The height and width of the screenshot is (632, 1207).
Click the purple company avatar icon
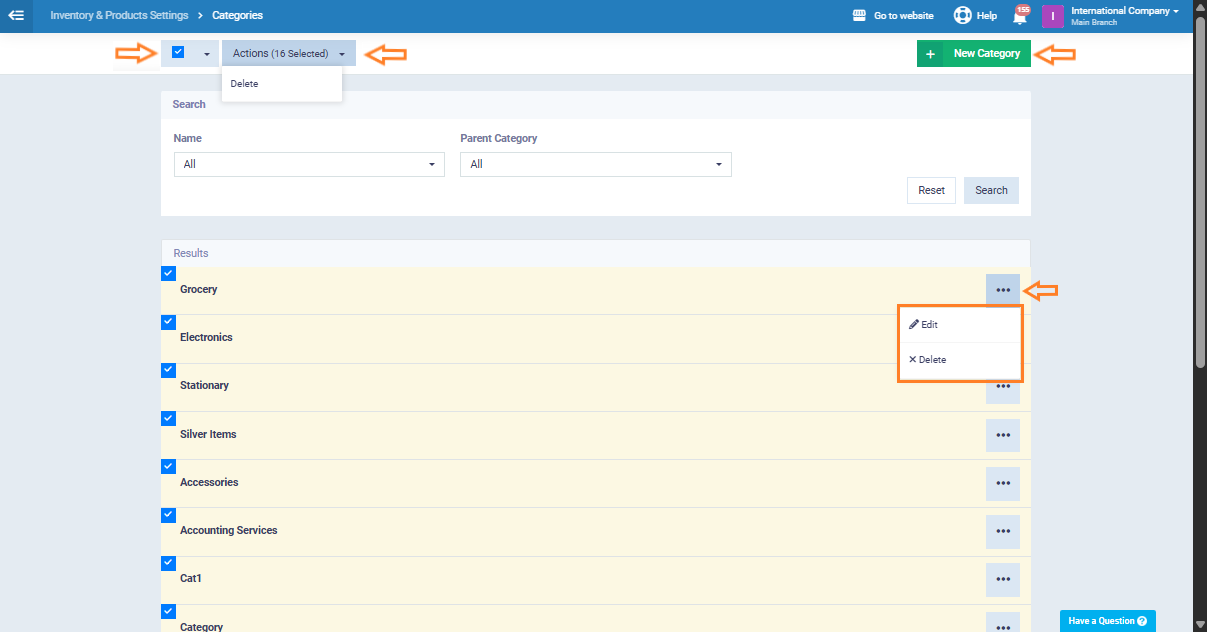pos(1052,16)
